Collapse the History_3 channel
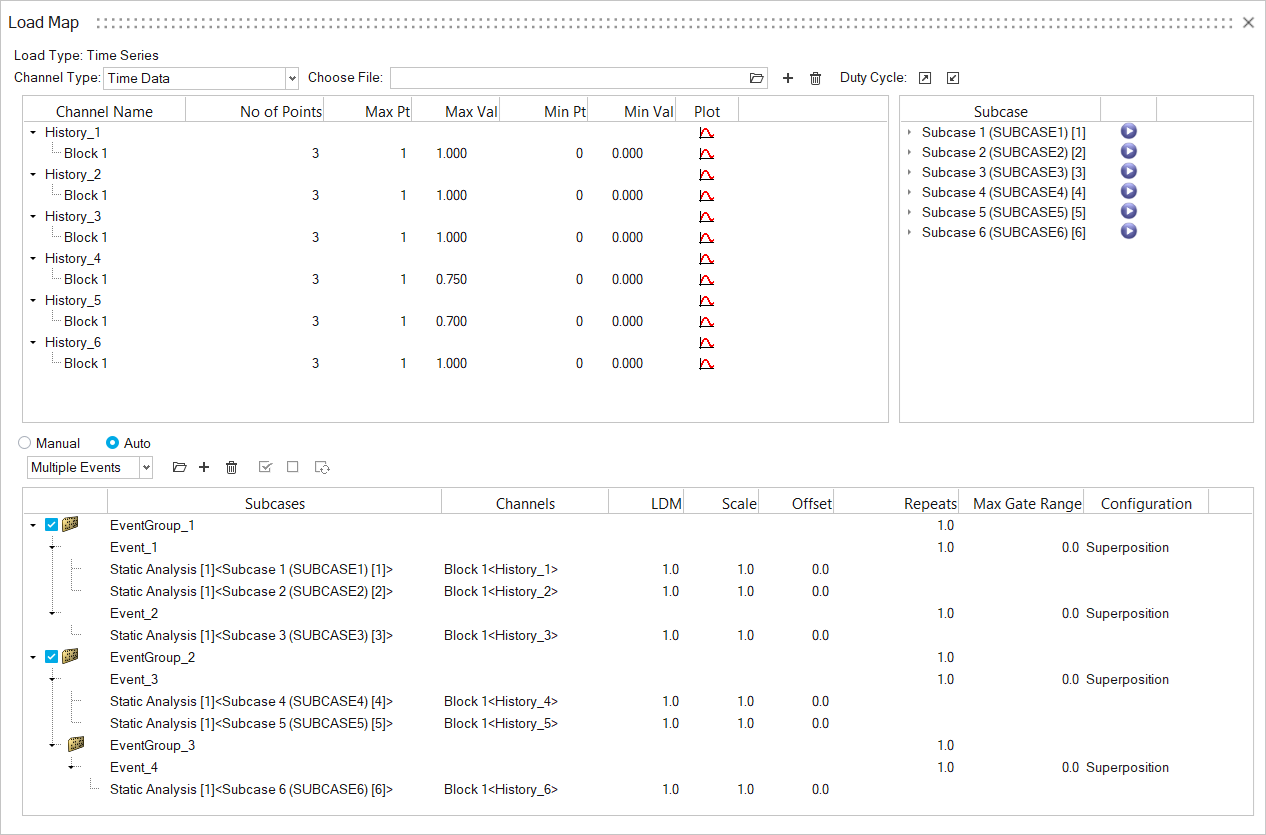The height and width of the screenshot is (835, 1266). (33, 216)
